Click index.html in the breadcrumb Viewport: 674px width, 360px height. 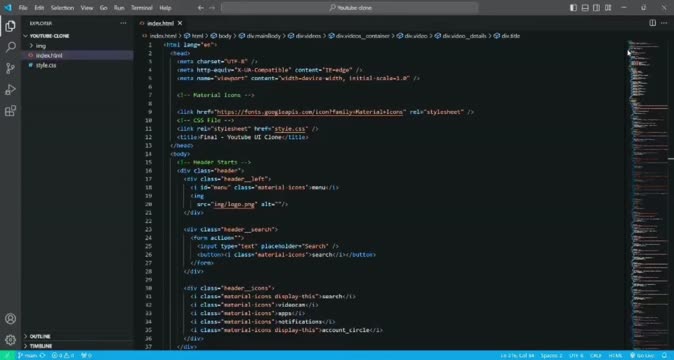pos(163,36)
